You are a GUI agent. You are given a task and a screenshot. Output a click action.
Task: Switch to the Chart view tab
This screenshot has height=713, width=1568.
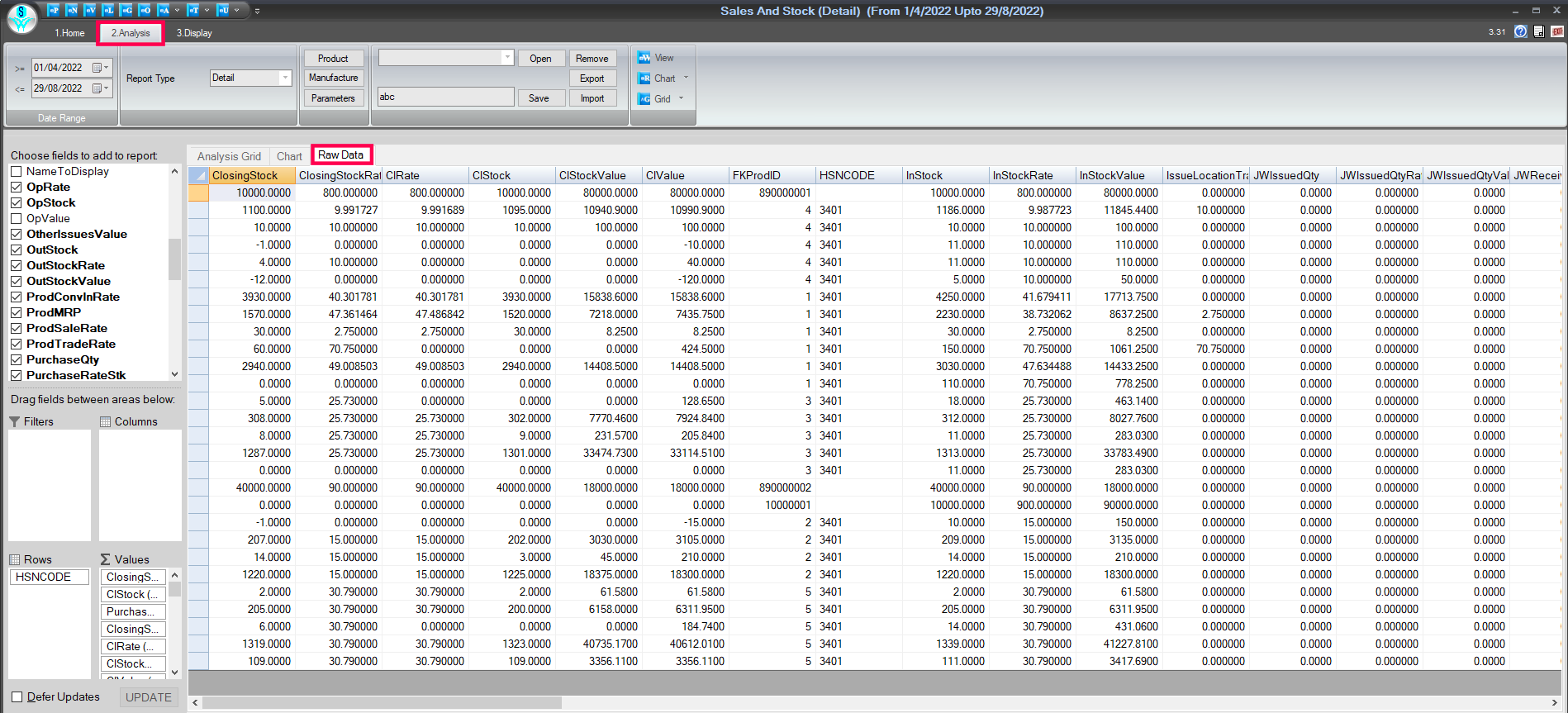pos(289,156)
